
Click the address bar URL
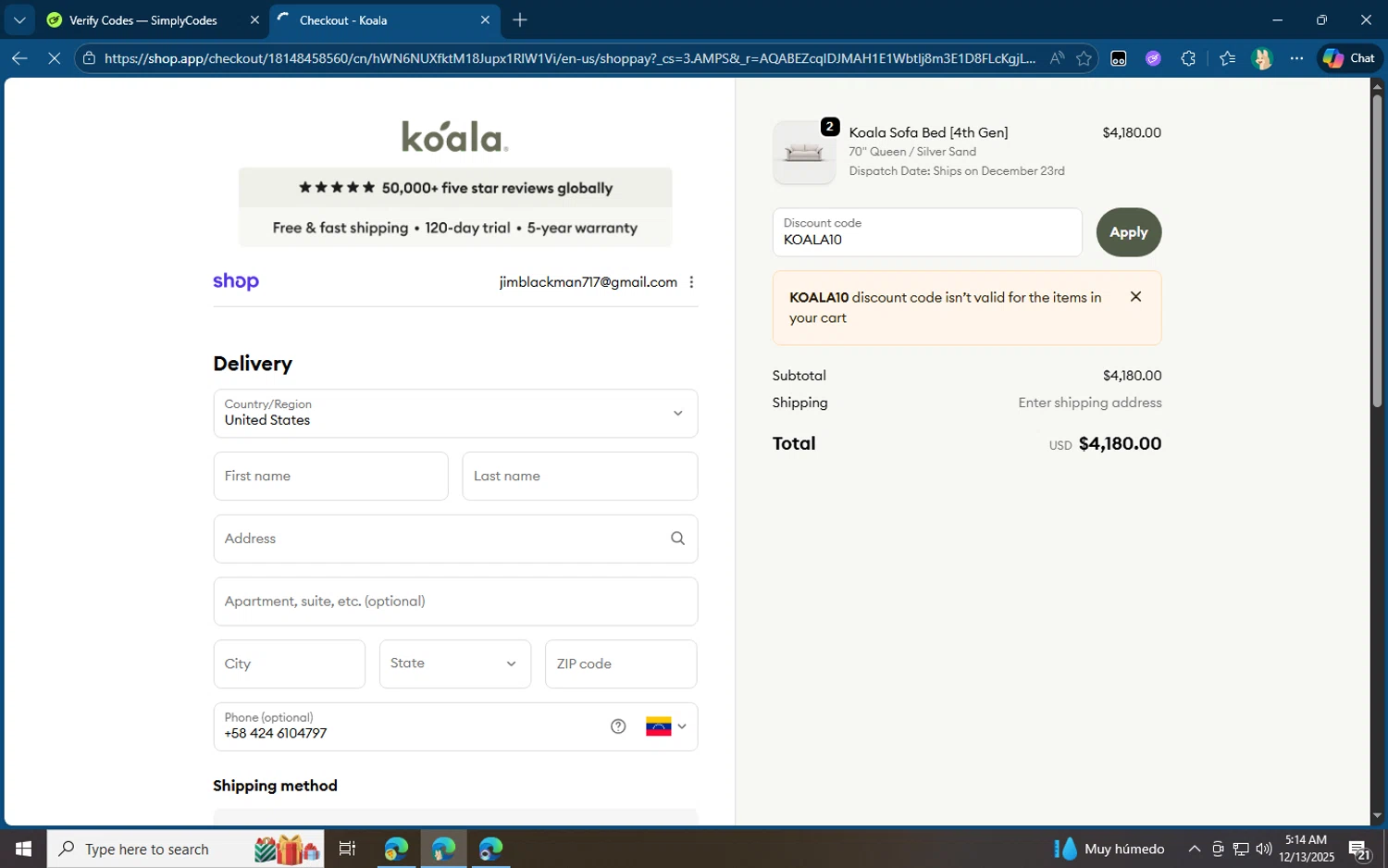(569, 58)
